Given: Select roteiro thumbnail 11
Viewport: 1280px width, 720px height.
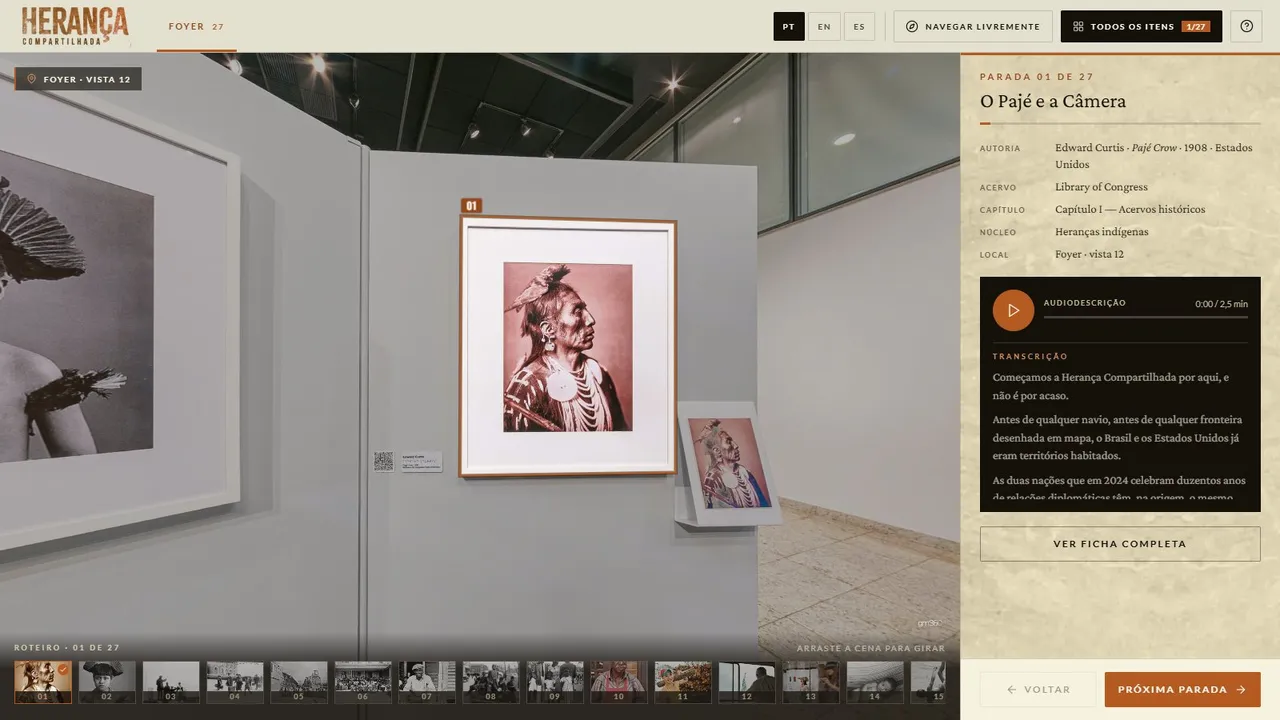Looking at the screenshot, I should pos(683,682).
